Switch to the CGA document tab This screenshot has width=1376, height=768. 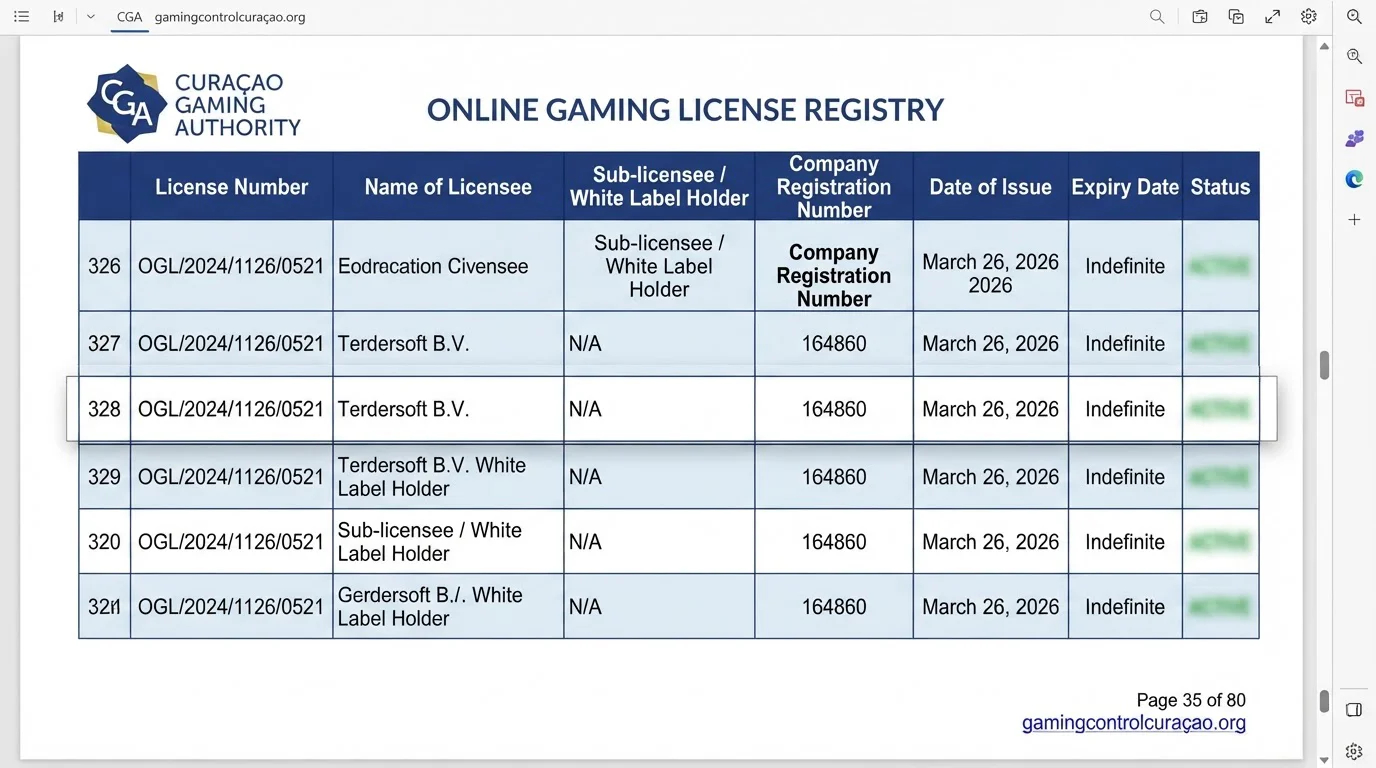point(129,17)
